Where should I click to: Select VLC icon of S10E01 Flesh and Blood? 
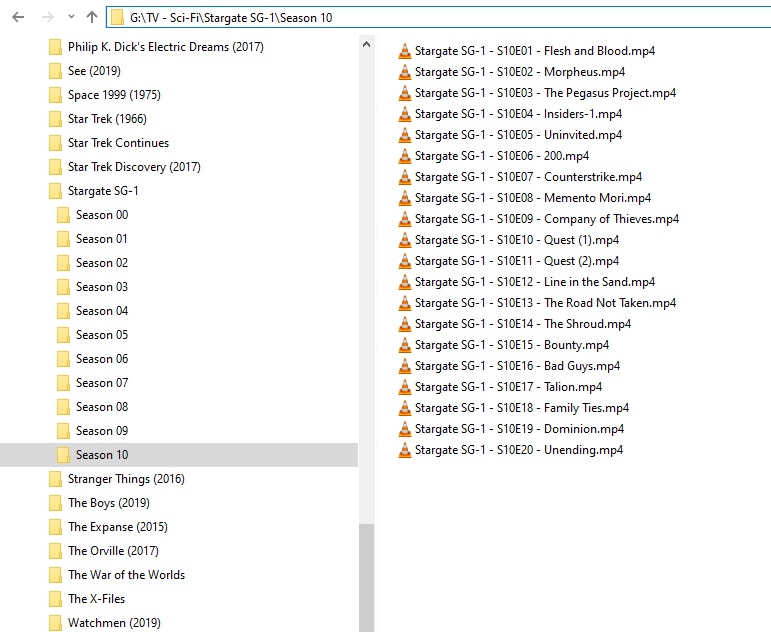405,51
